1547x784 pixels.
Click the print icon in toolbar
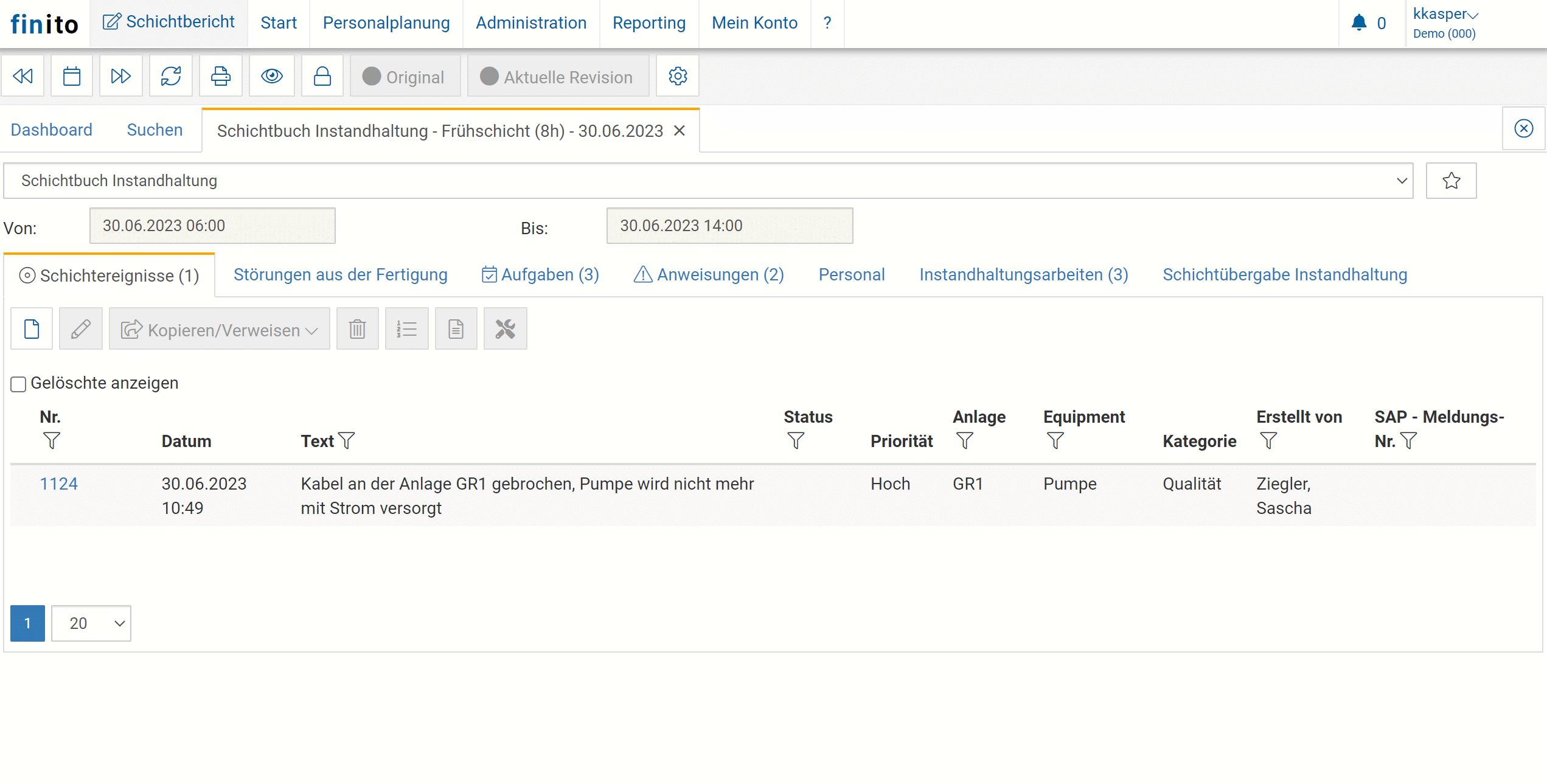pos(221,76)
